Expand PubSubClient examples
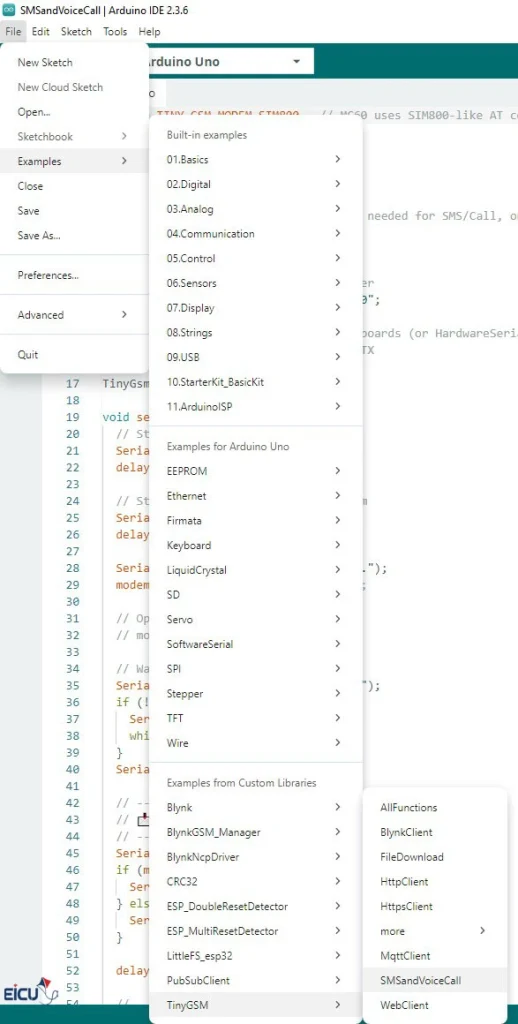The height and width of the screenshot is (1024, 518). coord(255,980)
